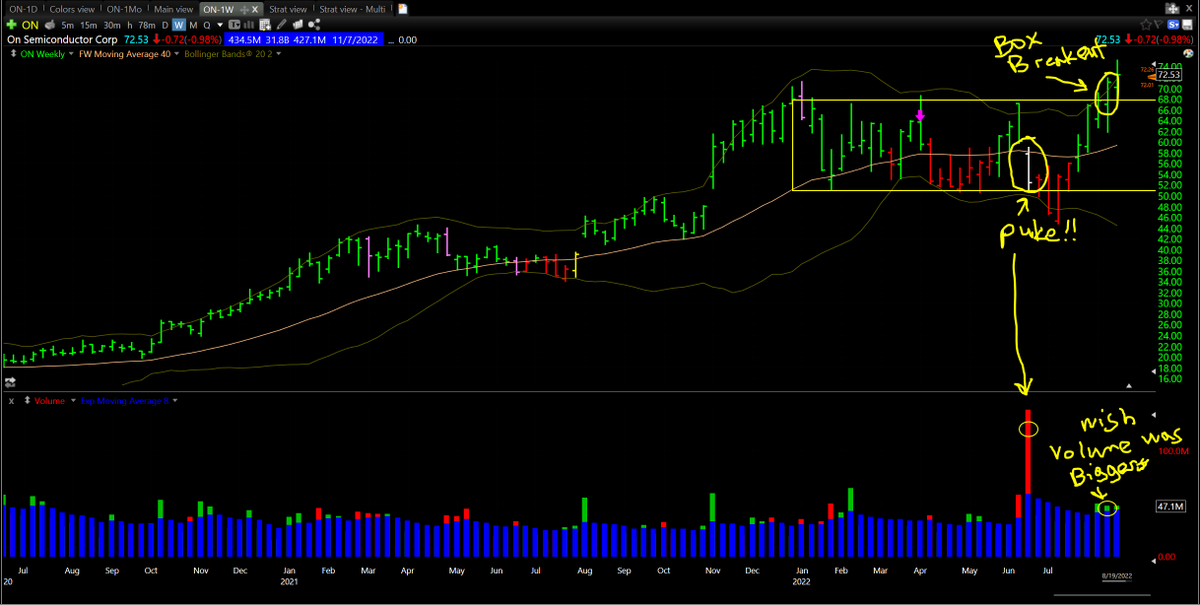Screen dimensions: 1200x605
Task: Click the ON ticker symbol box
Action: coord(30,25)
